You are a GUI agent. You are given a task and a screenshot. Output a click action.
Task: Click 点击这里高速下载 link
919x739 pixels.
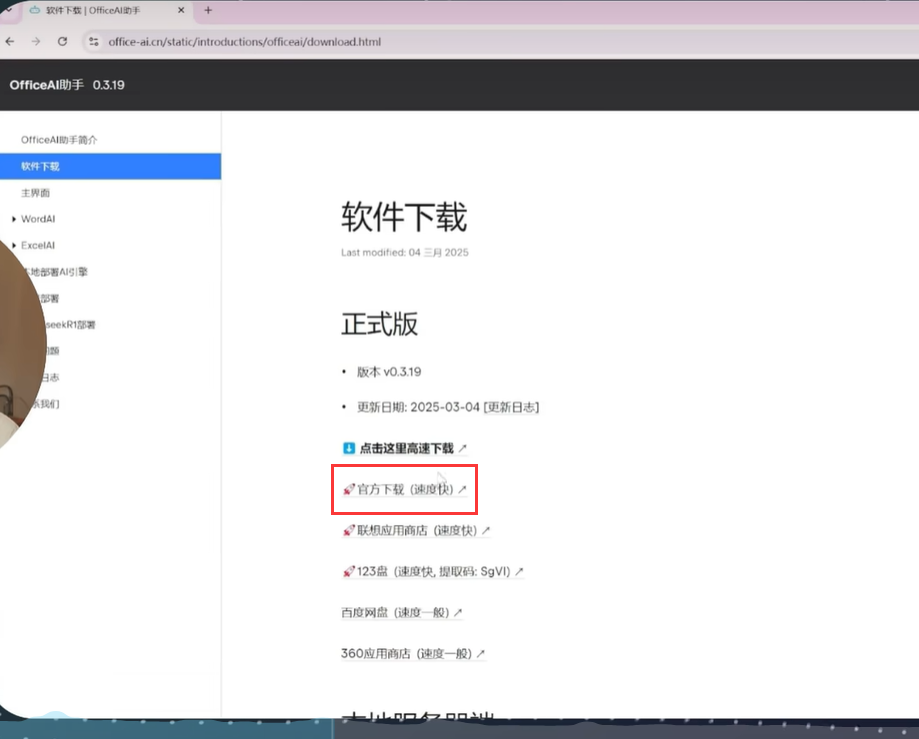[x=404, y=448]
